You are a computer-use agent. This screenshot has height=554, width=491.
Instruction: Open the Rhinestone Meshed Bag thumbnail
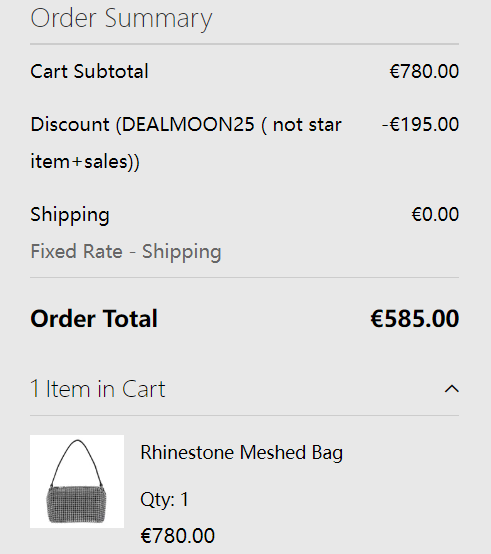coord(77,481)
